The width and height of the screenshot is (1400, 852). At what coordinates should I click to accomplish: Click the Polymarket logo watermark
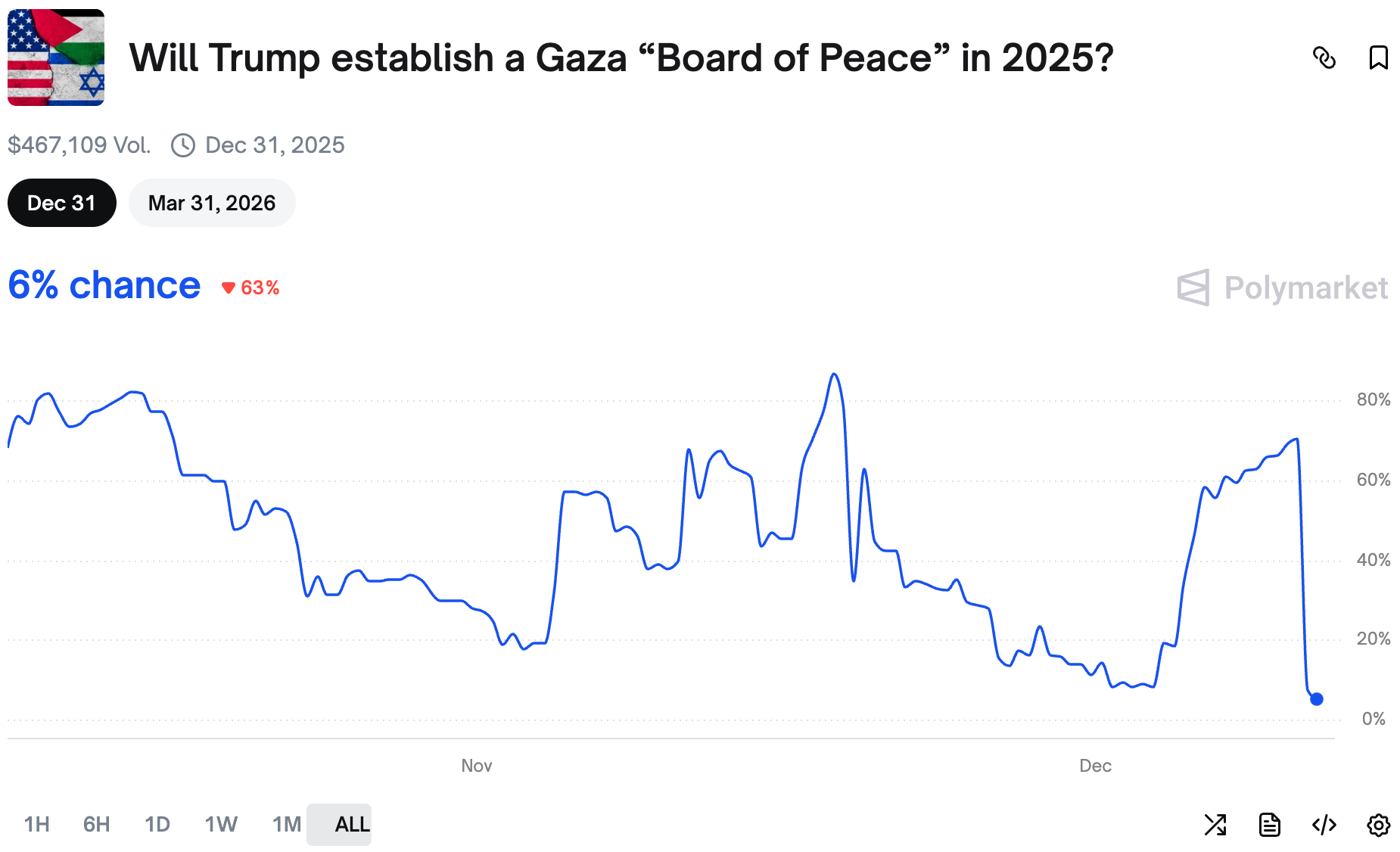point(1282,288)
